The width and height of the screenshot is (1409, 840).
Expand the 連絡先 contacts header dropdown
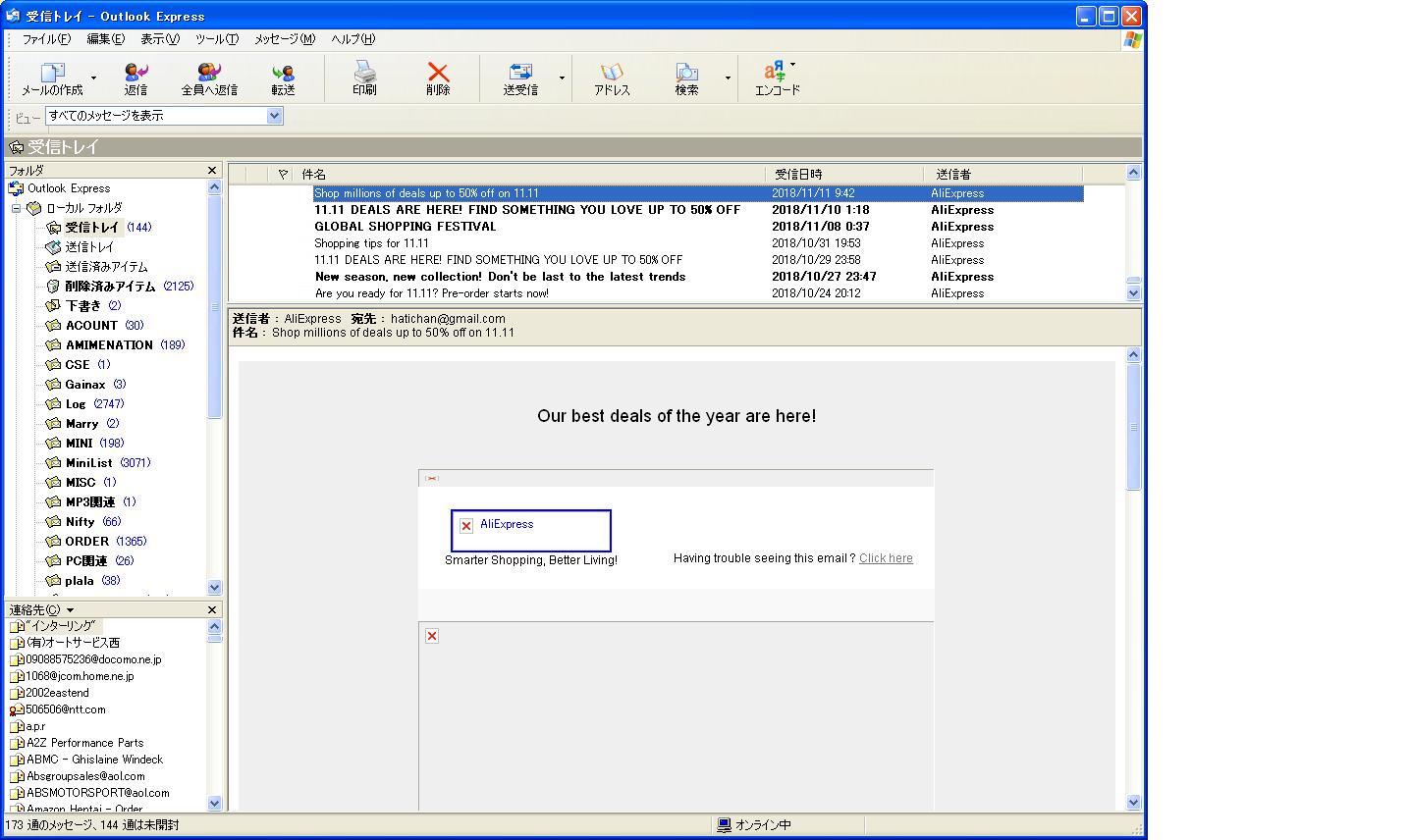click(x=71, y=610)
